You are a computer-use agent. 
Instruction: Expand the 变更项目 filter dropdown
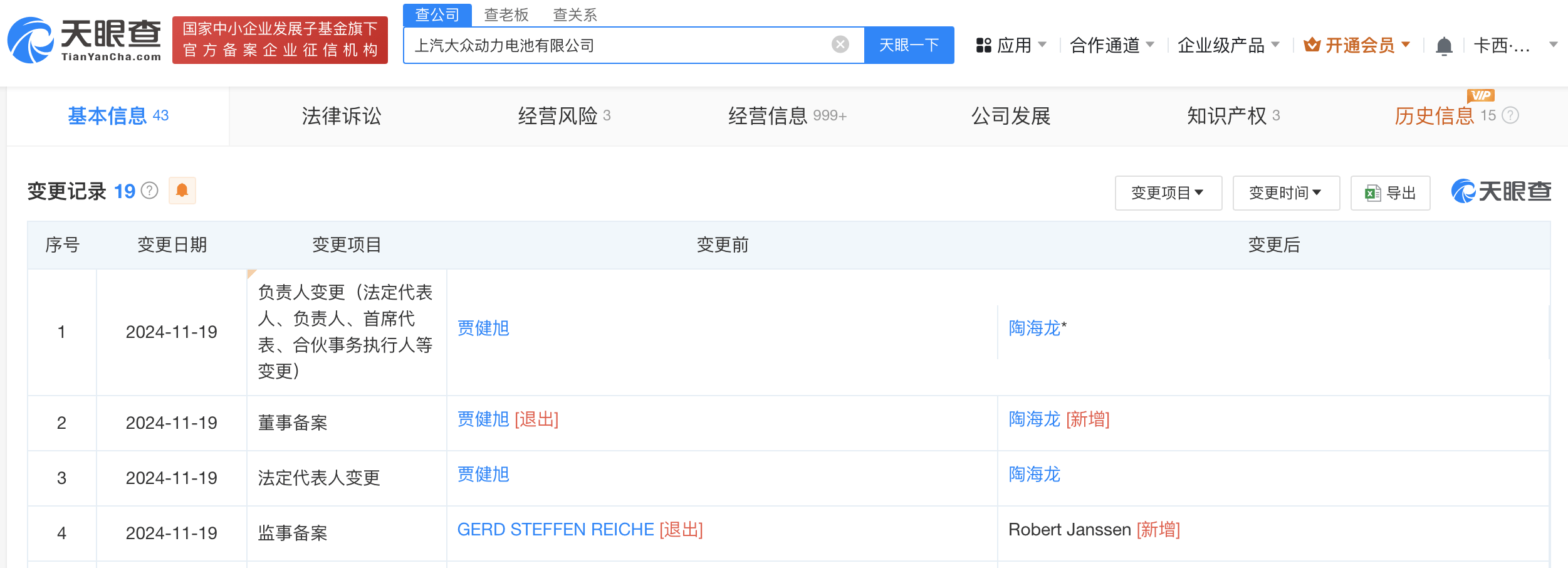click(1168, 193)
